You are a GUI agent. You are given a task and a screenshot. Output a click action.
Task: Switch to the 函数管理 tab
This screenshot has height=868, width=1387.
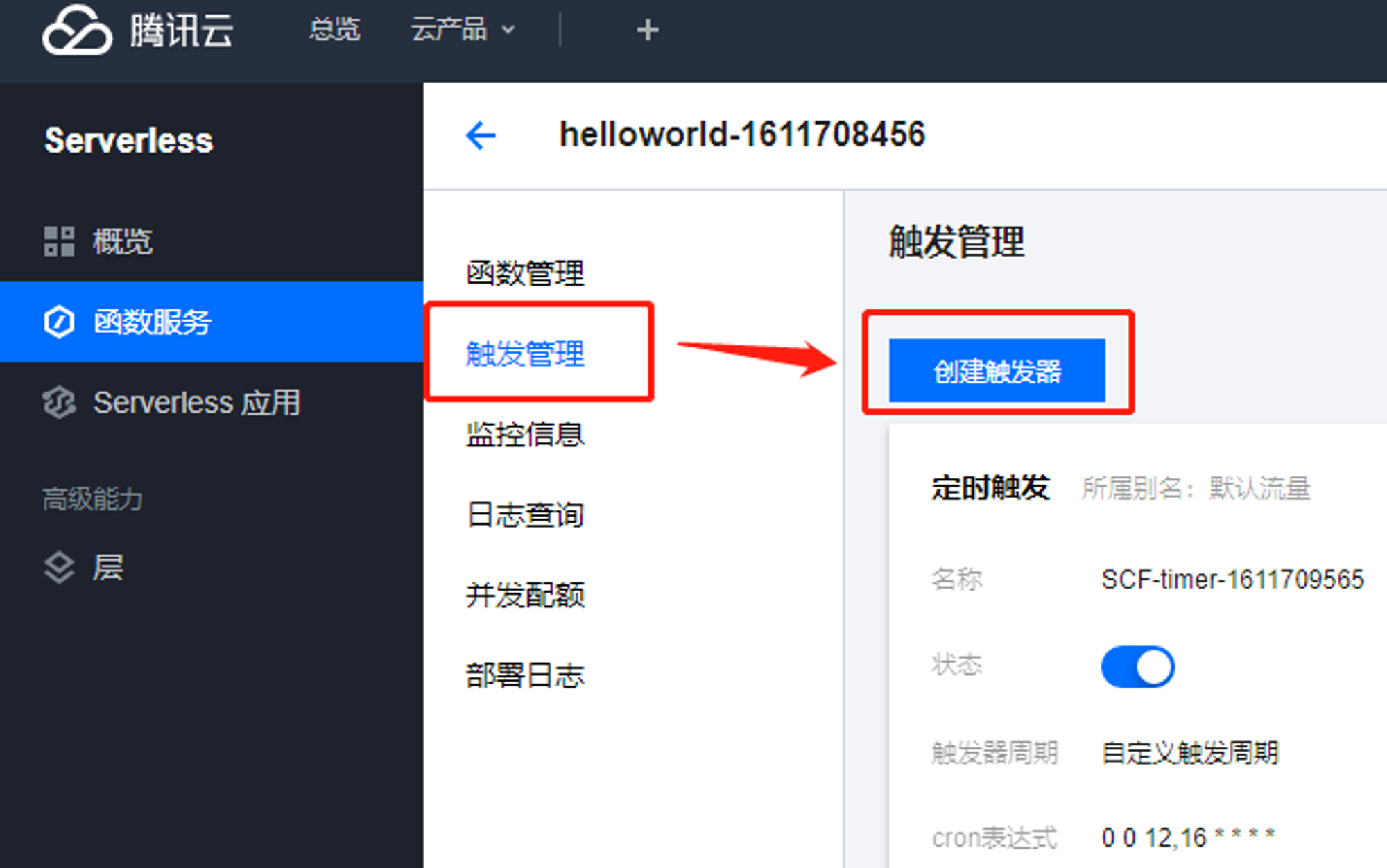point(525,273)
